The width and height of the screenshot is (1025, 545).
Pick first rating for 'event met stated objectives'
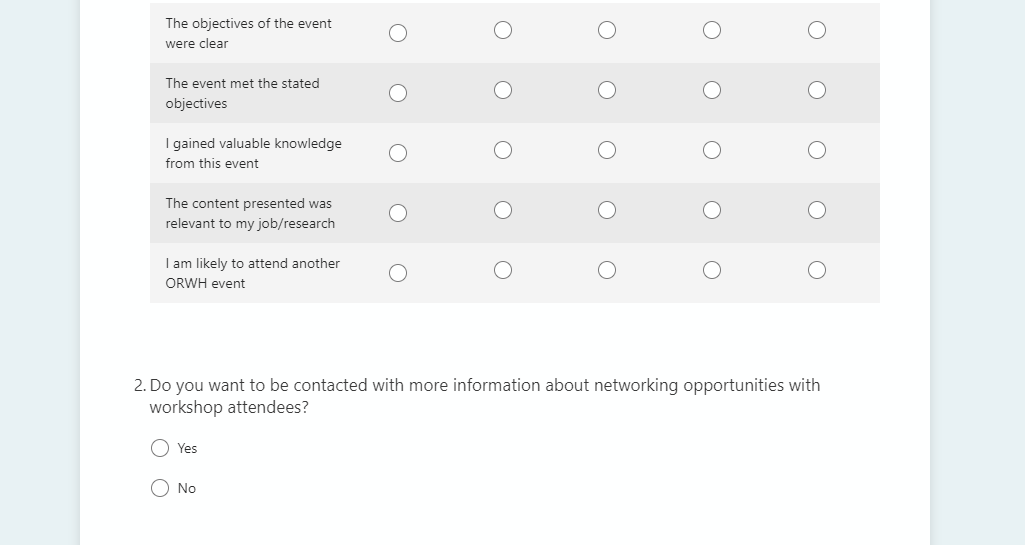click(398, 93)
